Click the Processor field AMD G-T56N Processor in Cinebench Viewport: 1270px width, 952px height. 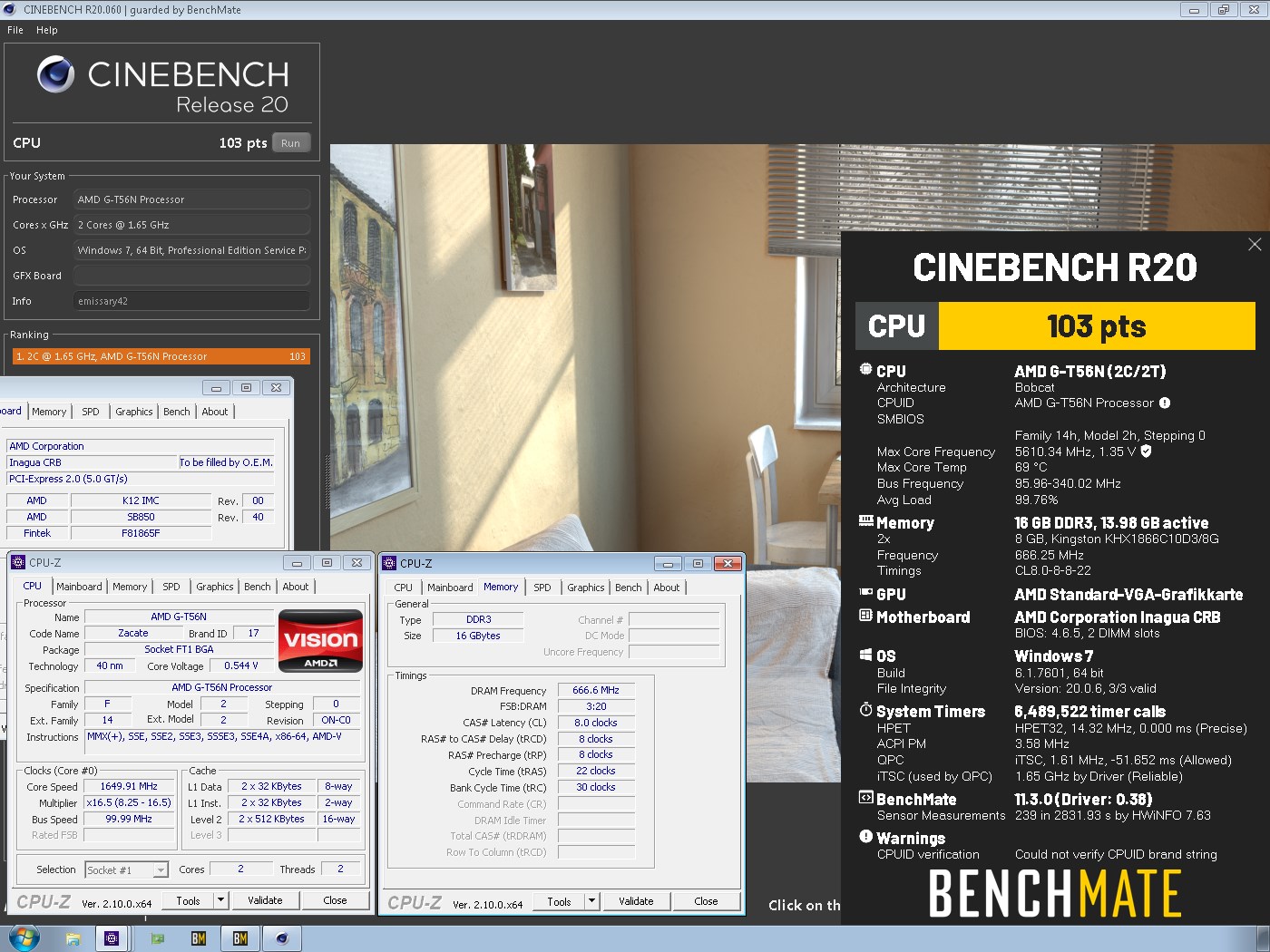coord(191,199)
